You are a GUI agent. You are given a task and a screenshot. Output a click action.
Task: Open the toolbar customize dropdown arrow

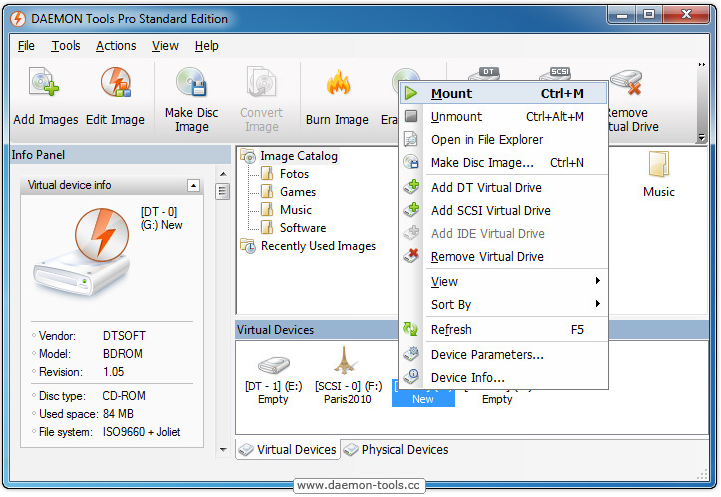(702, 137)
